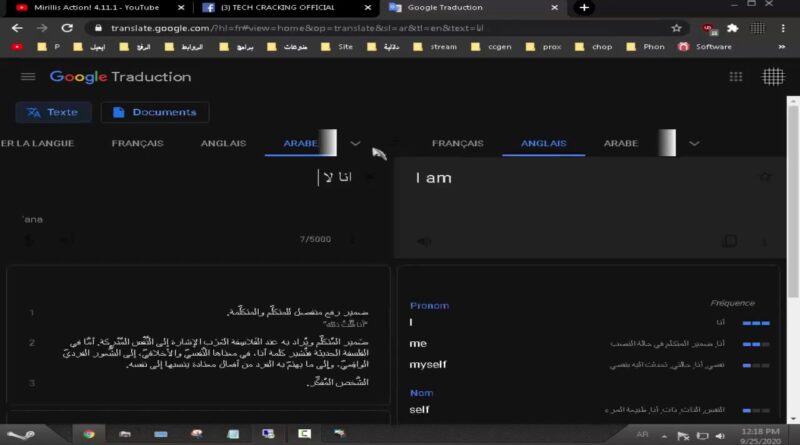
Task: Select ANGLAIS as source language
Action: tap(223, 143)
